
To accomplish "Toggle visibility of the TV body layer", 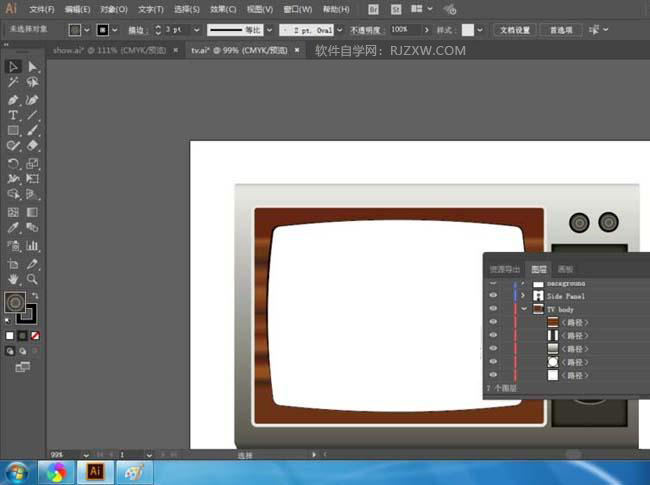I will click(x=493, y=309).
